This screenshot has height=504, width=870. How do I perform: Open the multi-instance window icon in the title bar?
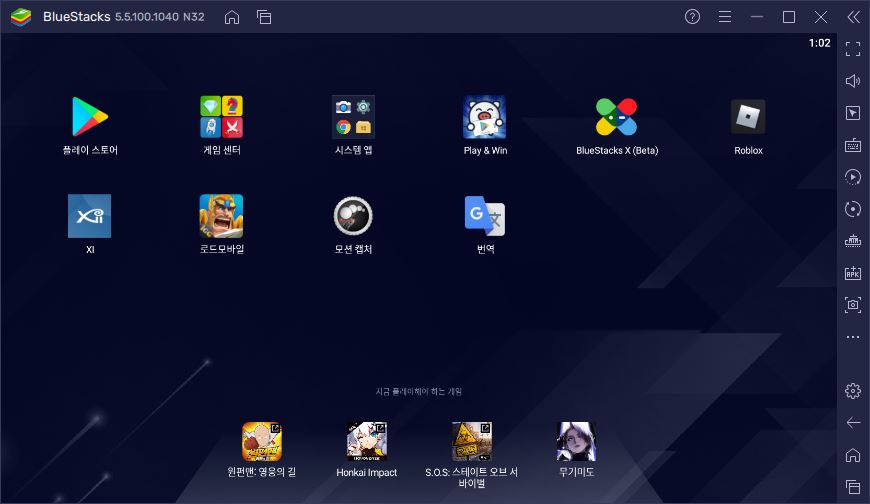click(x=264, y=17)
